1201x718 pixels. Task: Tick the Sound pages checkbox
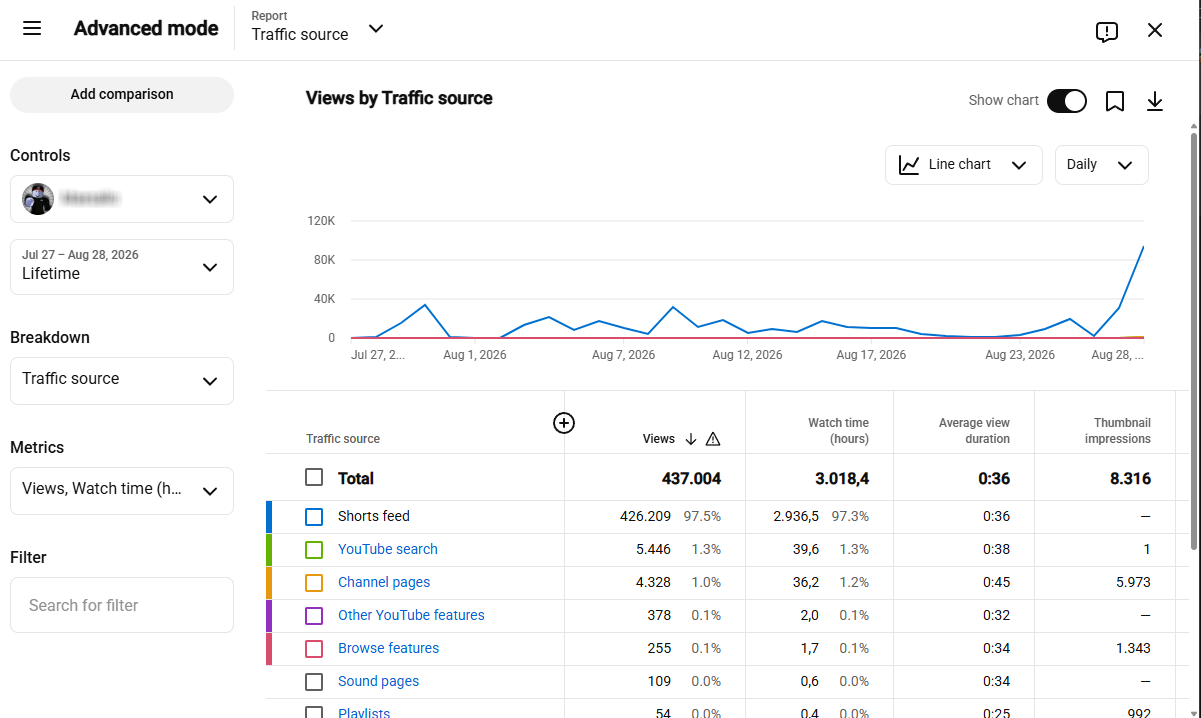tap(314, 682)
